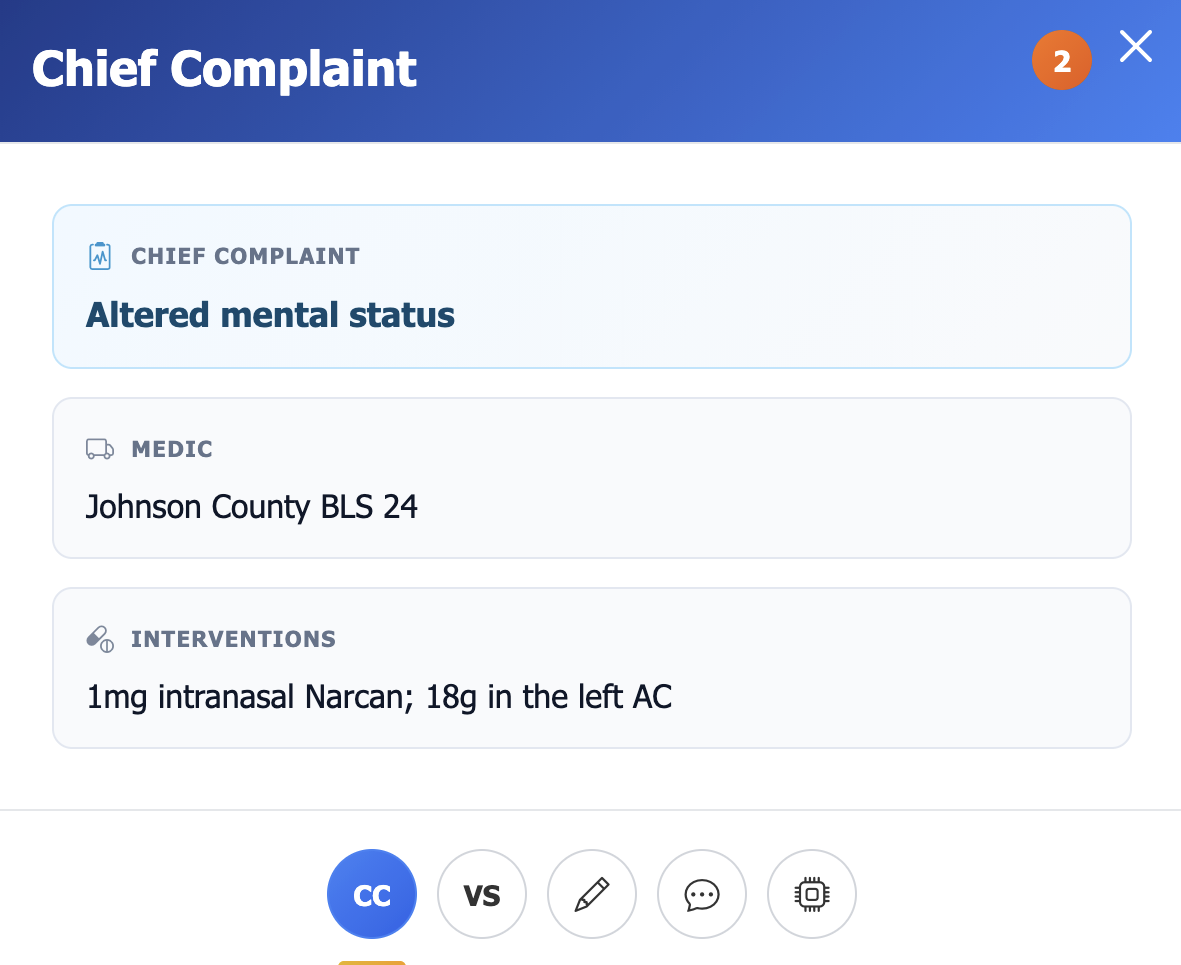Select the AI microchip icon
Viewport: 1181px width, 965px height.
click(x=811, y=893)
